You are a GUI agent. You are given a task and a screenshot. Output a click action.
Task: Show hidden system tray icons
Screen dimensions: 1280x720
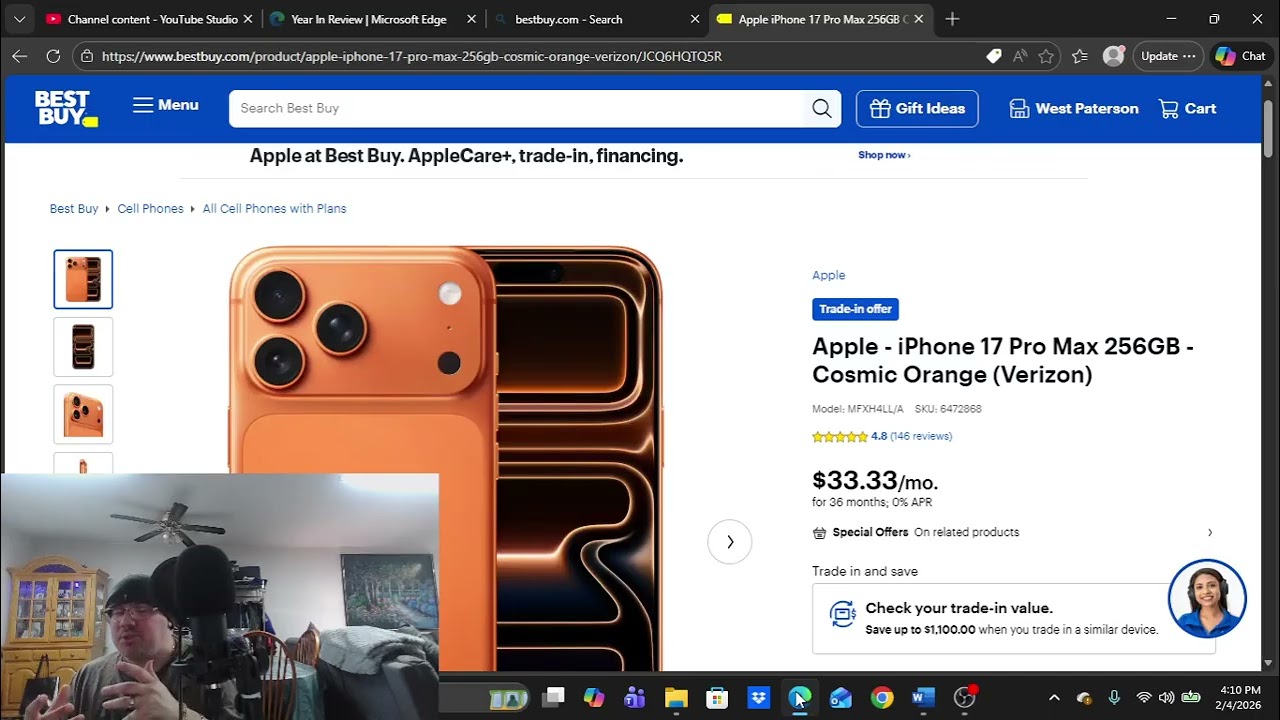coord(1054,698)
